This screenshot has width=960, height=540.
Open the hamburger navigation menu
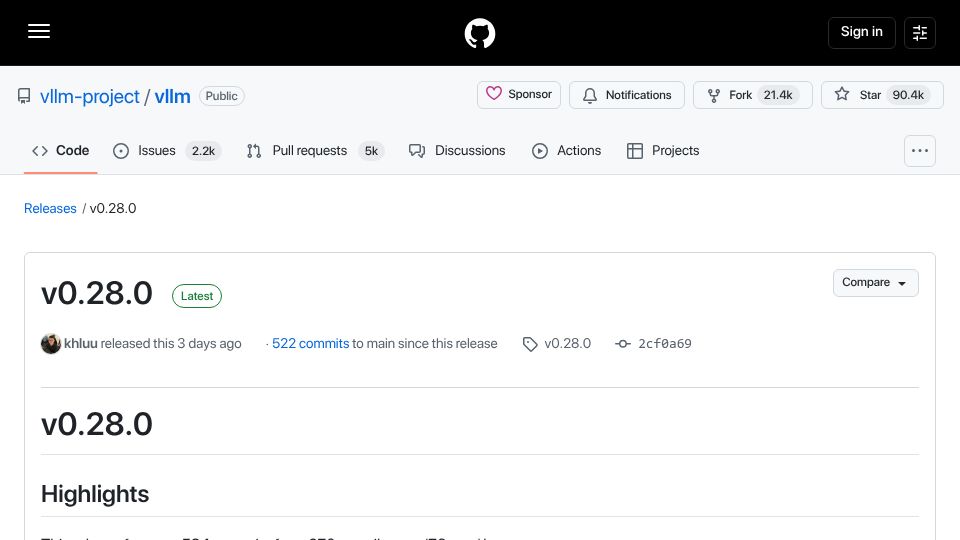[39, 31]
